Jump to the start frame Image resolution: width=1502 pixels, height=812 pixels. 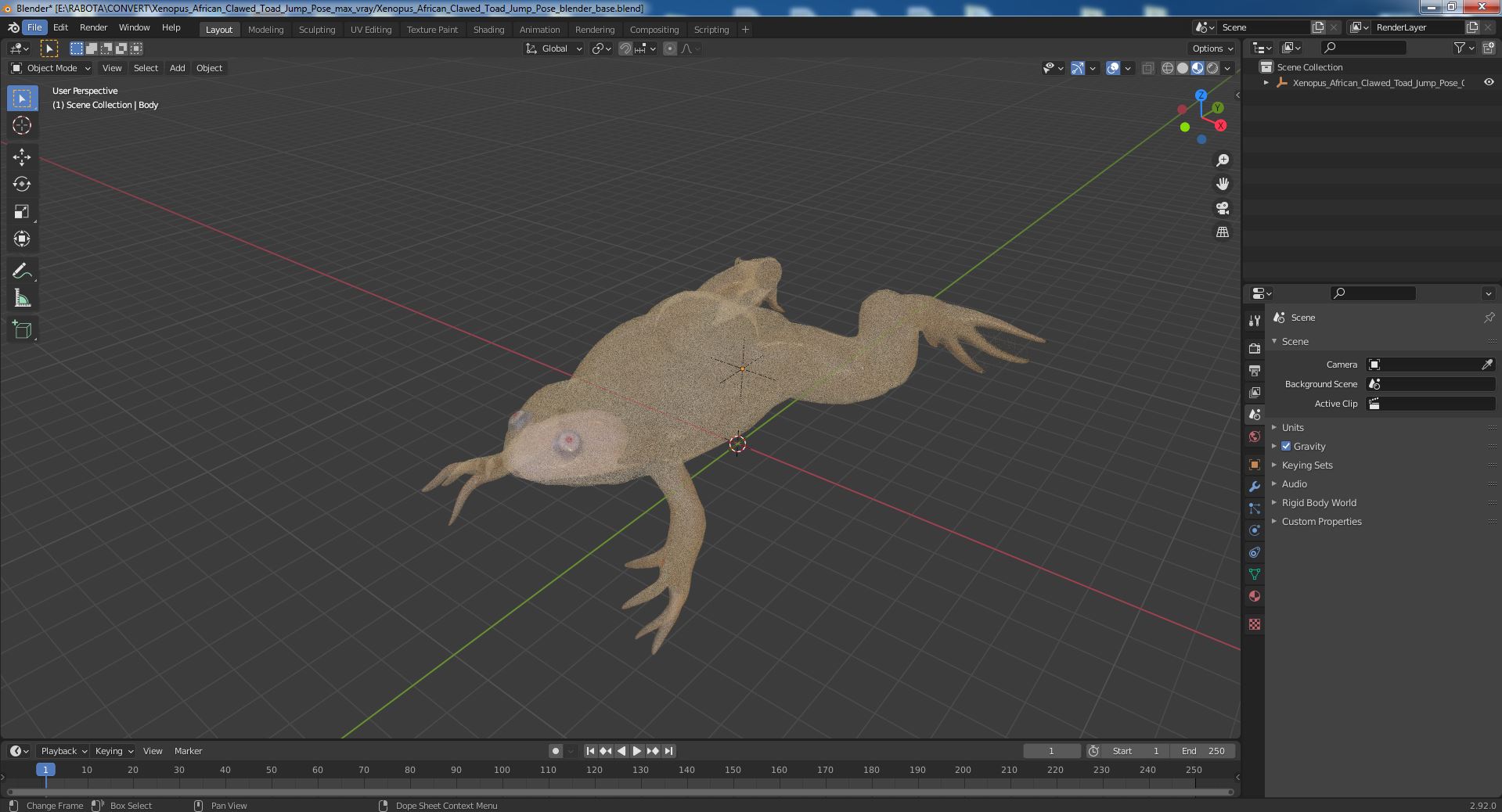coord(590,751)
